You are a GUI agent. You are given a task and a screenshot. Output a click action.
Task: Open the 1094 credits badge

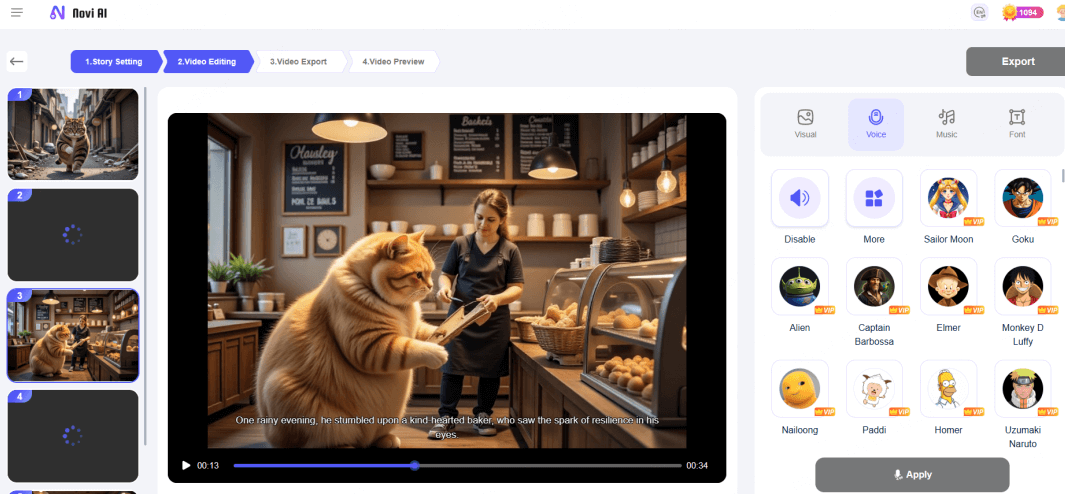pyautogui.click(x=1022, y=12)
